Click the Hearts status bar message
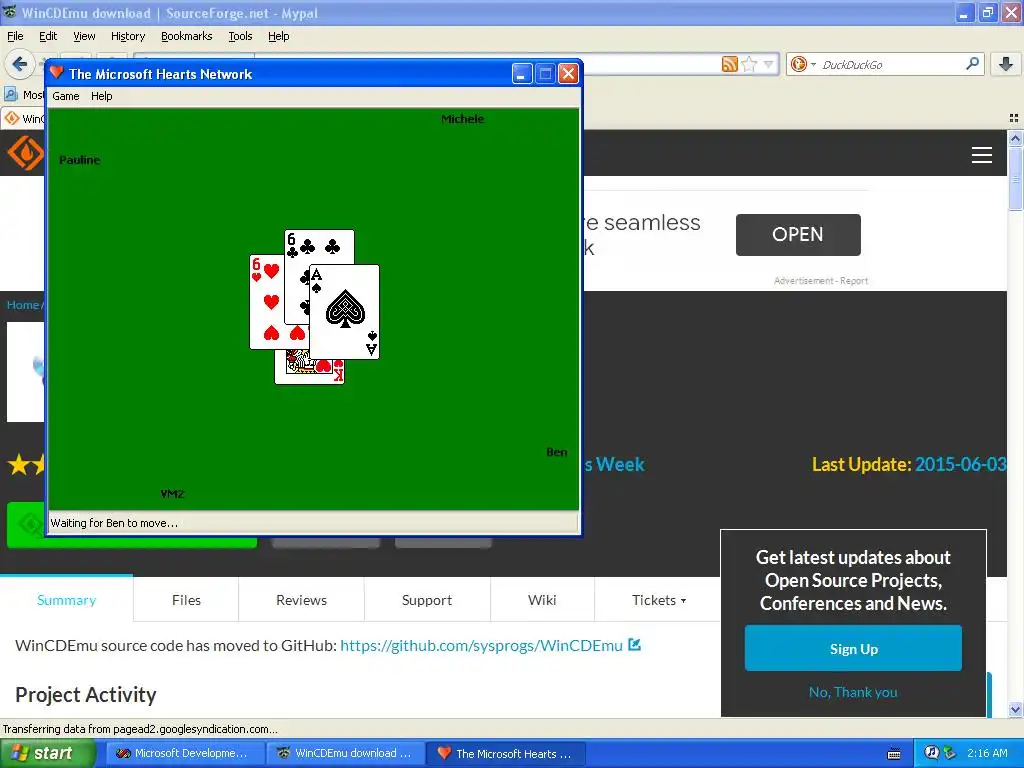1024x768 pixels. click(x=114, y=523)
